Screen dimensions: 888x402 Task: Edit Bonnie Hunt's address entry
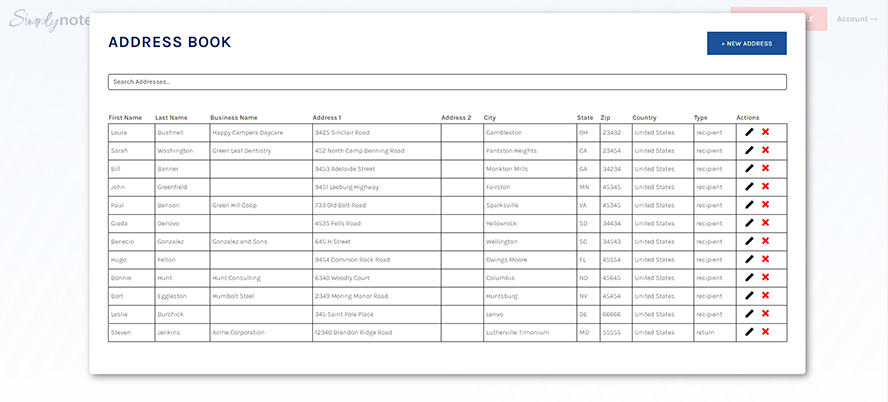click(749, 277)
